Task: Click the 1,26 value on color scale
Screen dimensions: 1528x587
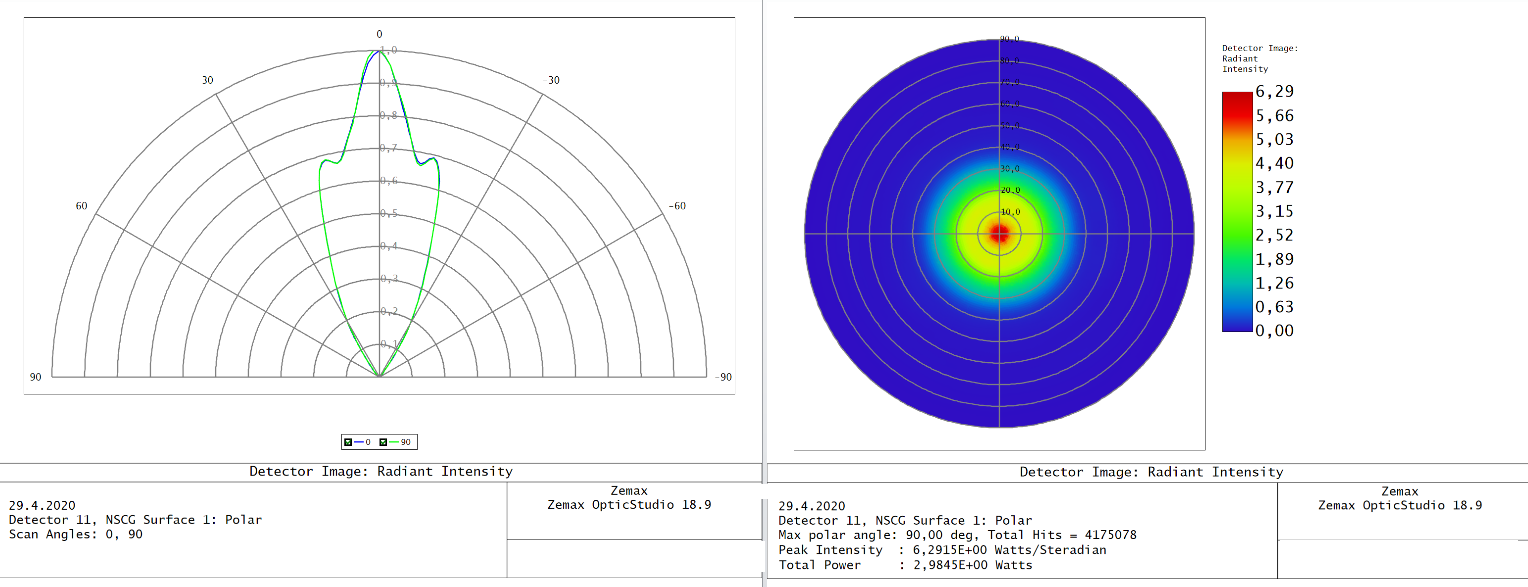Action: pyautogui.click(x=1275, y=283)
